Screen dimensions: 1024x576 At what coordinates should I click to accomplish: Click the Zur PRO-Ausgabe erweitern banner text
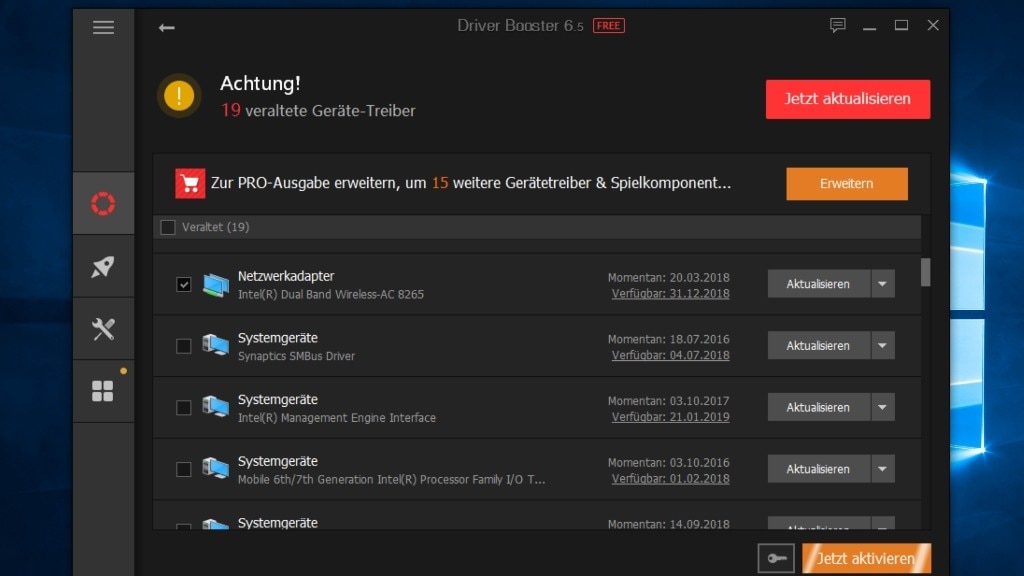click(471, 183)
